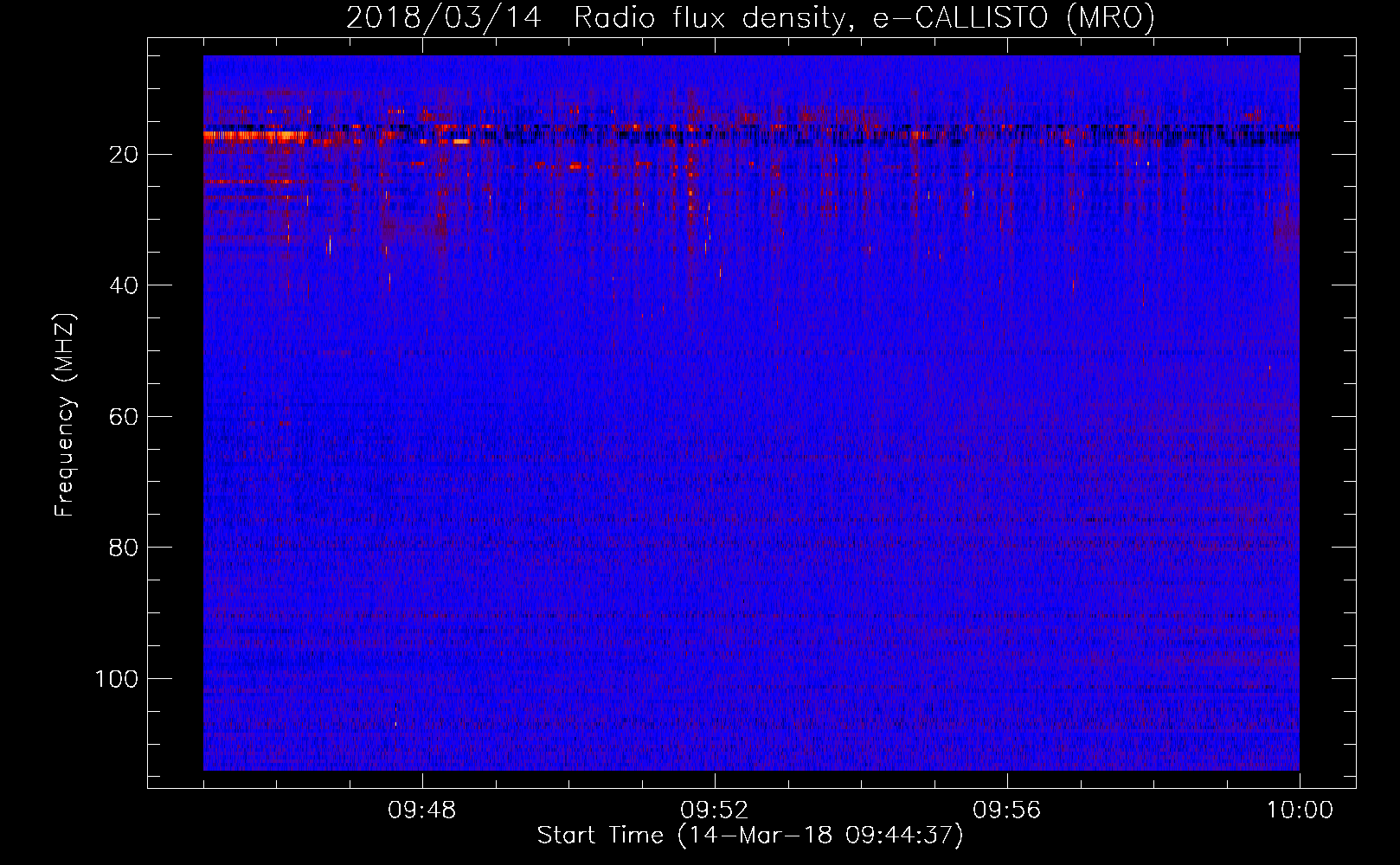Click the 09:48 time tick label
This screenshot has width=1400, height=865.
[x=422, y=811]
